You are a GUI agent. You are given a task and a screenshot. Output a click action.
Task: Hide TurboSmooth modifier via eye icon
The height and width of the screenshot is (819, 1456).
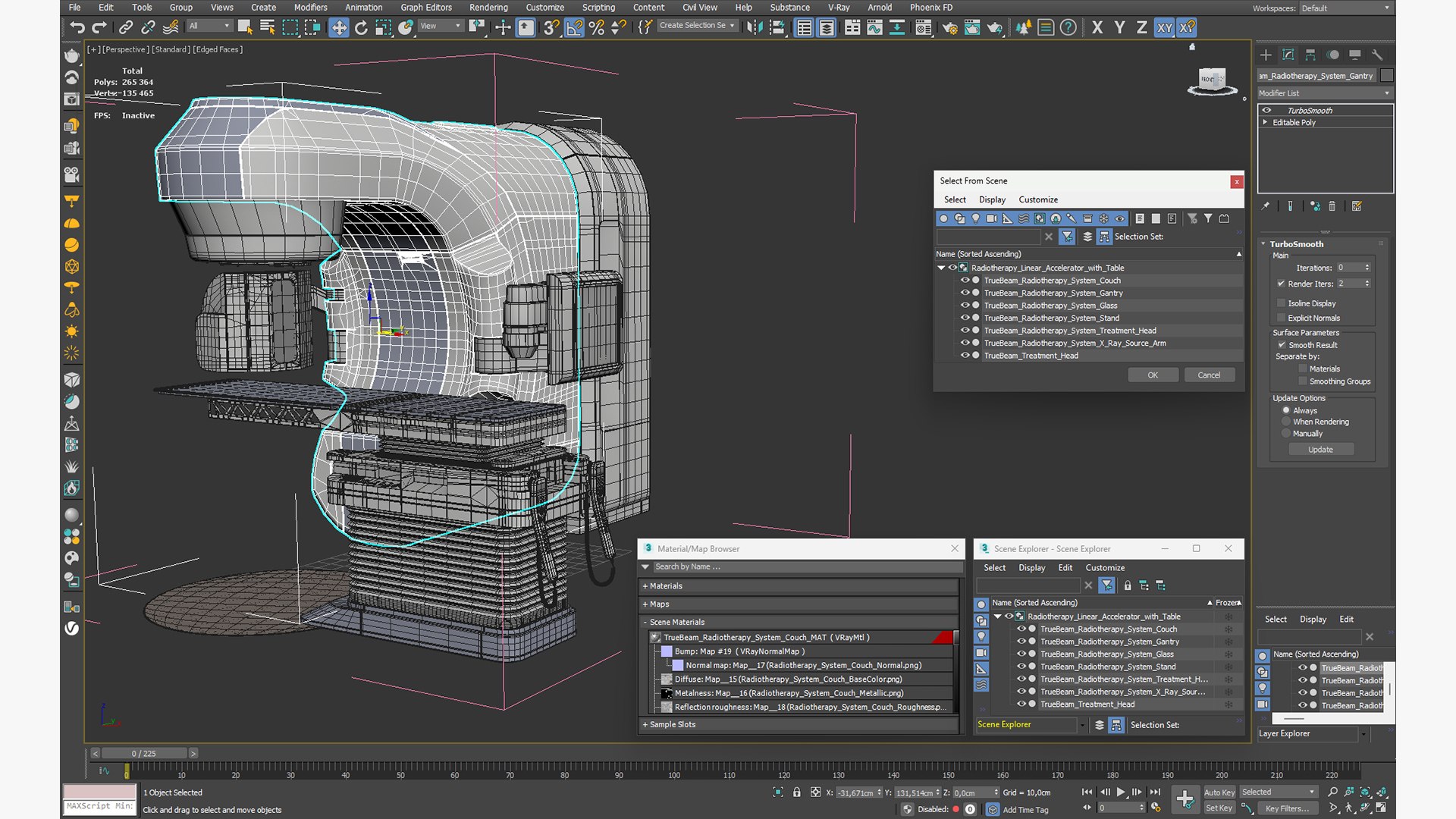[1266, 111]
